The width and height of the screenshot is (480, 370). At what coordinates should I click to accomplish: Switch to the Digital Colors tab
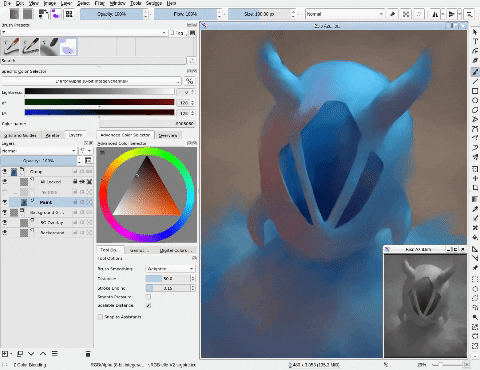pyautogui.click(x=176, y=250)
